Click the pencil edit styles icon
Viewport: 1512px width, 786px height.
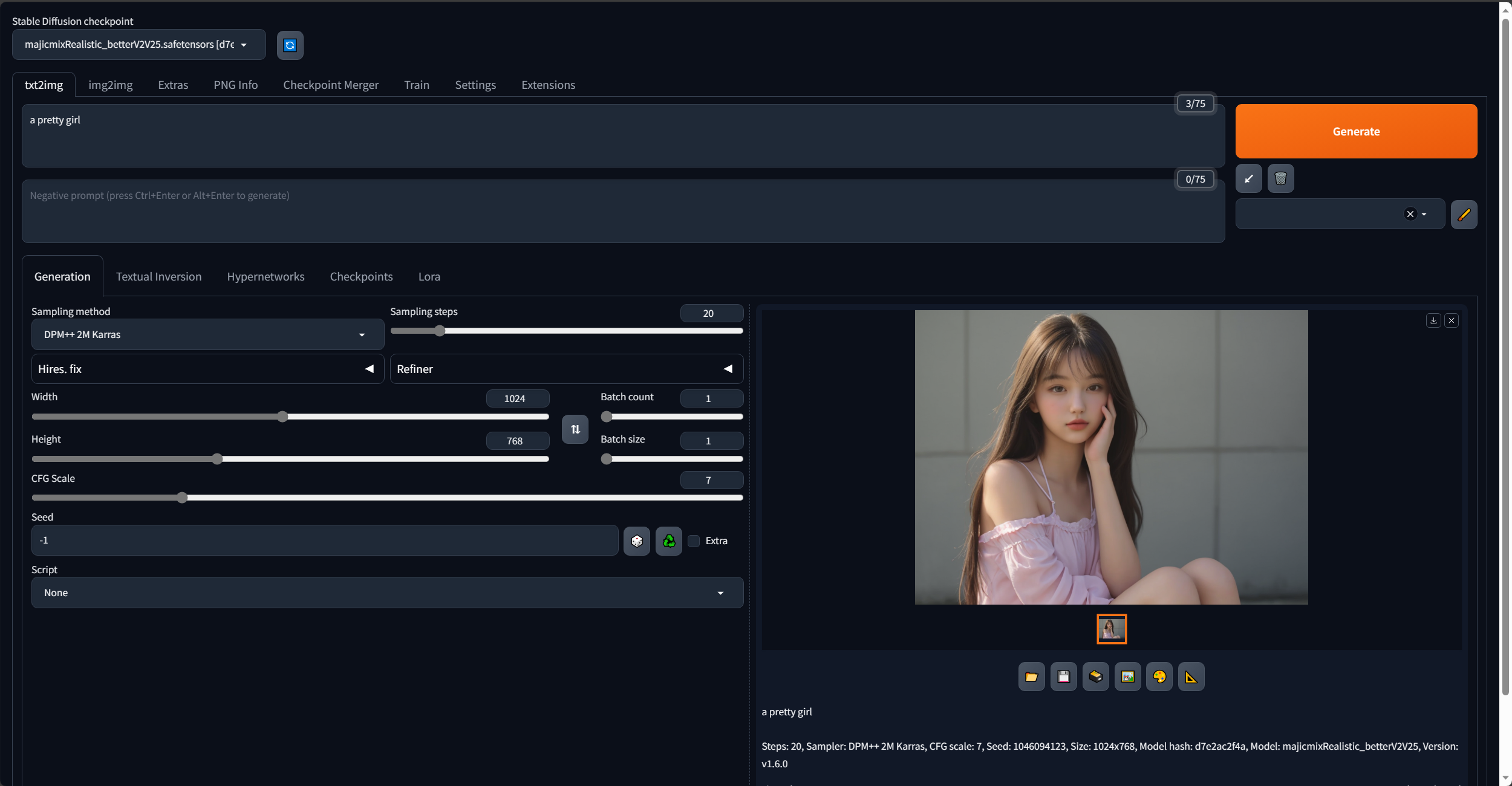[x=1464, y=215]
